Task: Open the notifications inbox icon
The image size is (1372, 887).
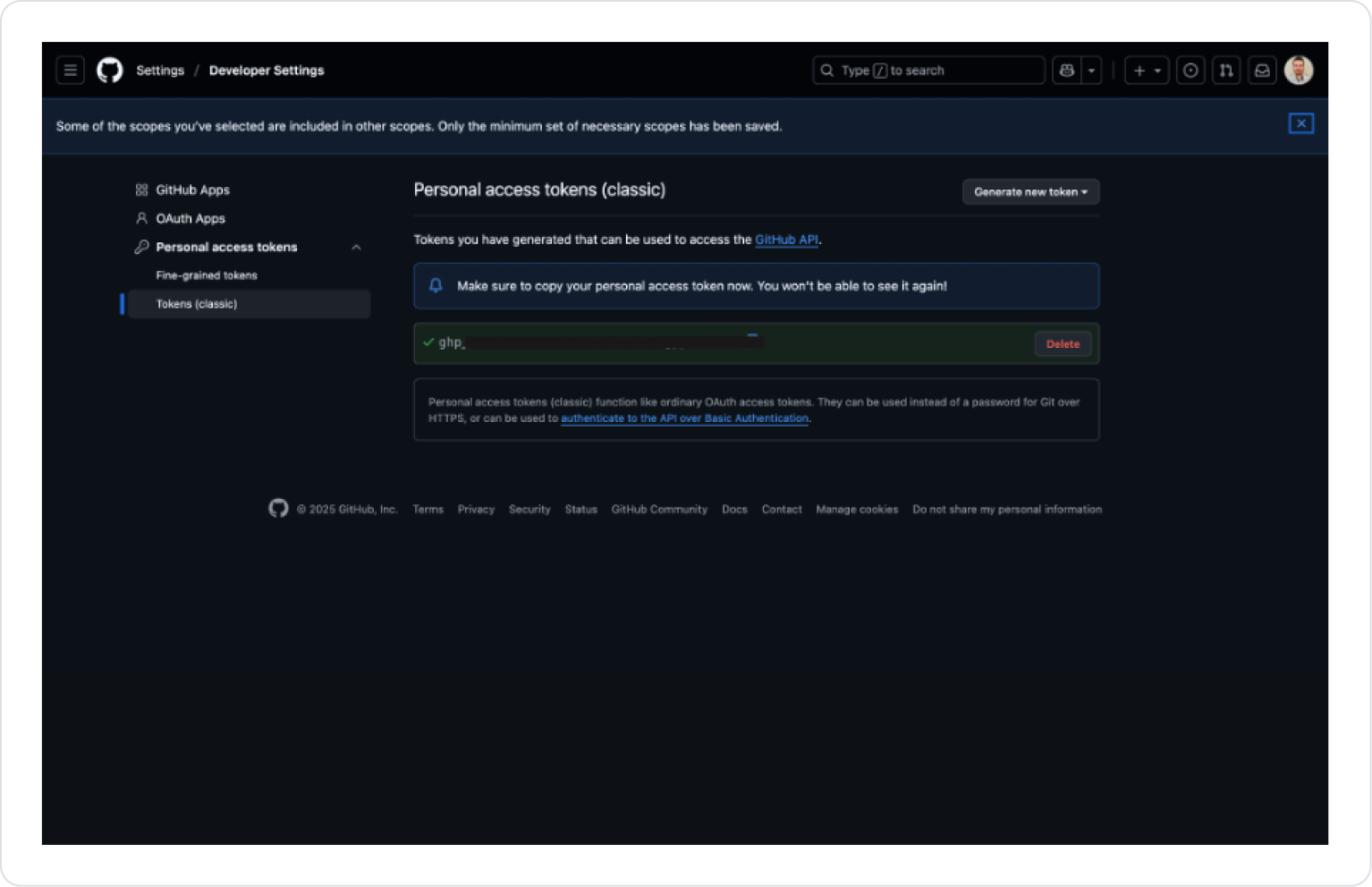Action: [x=1262, y=70]
